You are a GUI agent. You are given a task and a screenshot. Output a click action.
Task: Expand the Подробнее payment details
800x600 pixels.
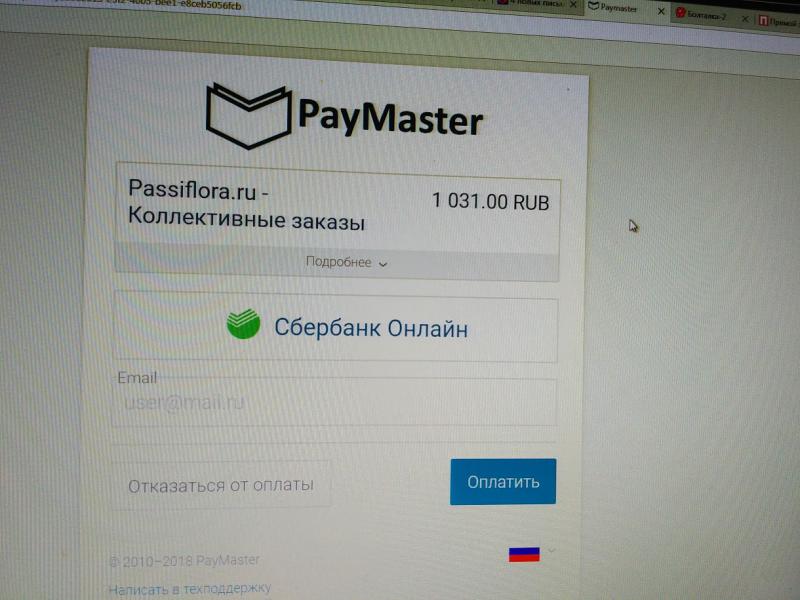[x=337, y=262]
